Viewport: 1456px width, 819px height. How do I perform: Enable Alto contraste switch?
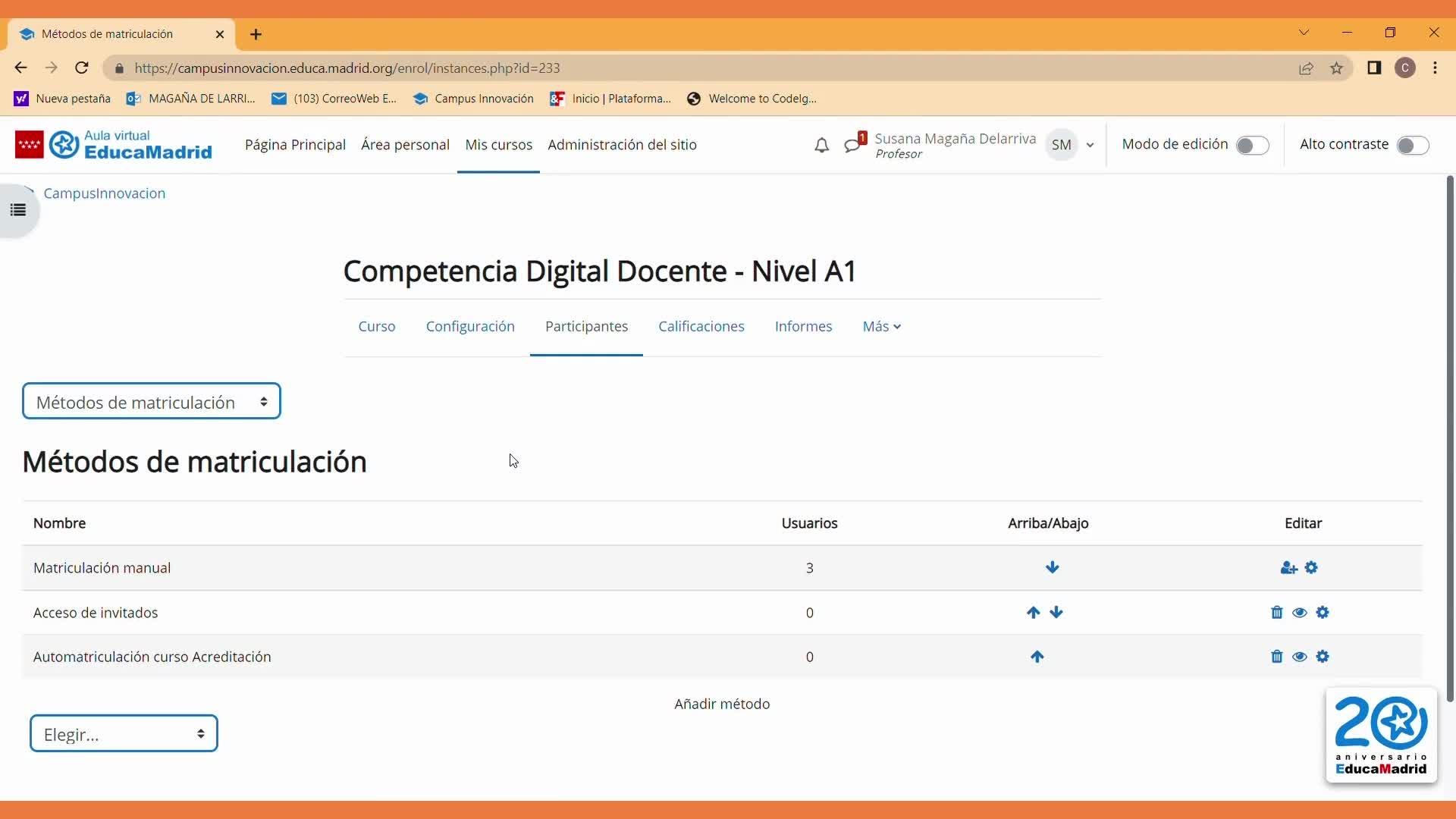[1412, 146]
